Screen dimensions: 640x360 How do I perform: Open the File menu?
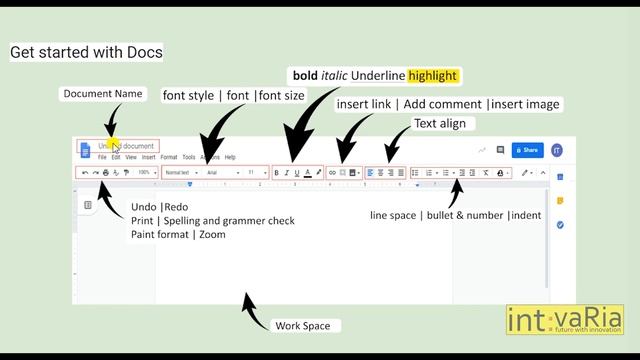point(102,157)
